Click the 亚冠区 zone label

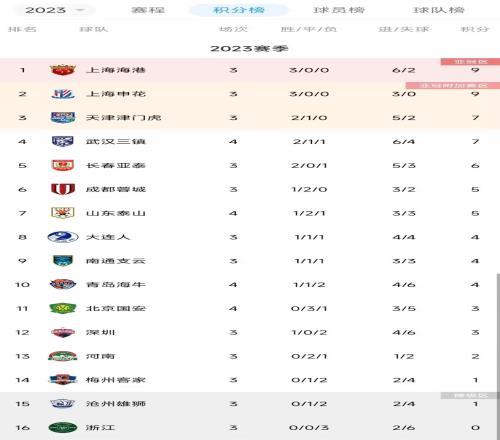[x=470, y=62]
